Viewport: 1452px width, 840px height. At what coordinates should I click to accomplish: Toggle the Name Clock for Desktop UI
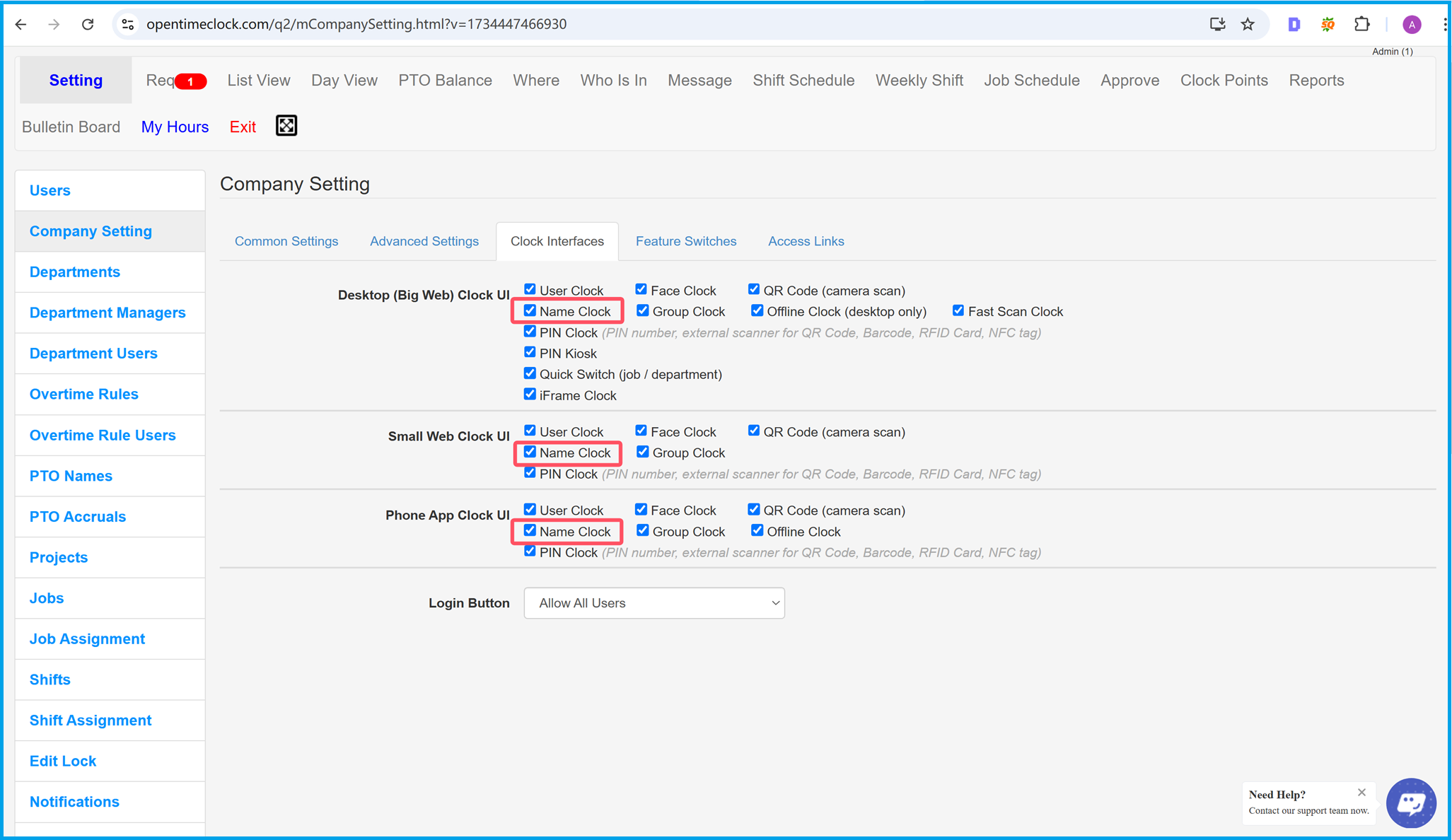[x=529, y=311]
